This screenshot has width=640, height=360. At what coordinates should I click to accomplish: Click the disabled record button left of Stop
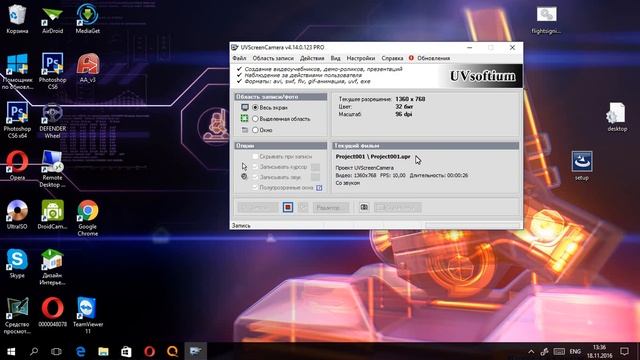point(258,207)
